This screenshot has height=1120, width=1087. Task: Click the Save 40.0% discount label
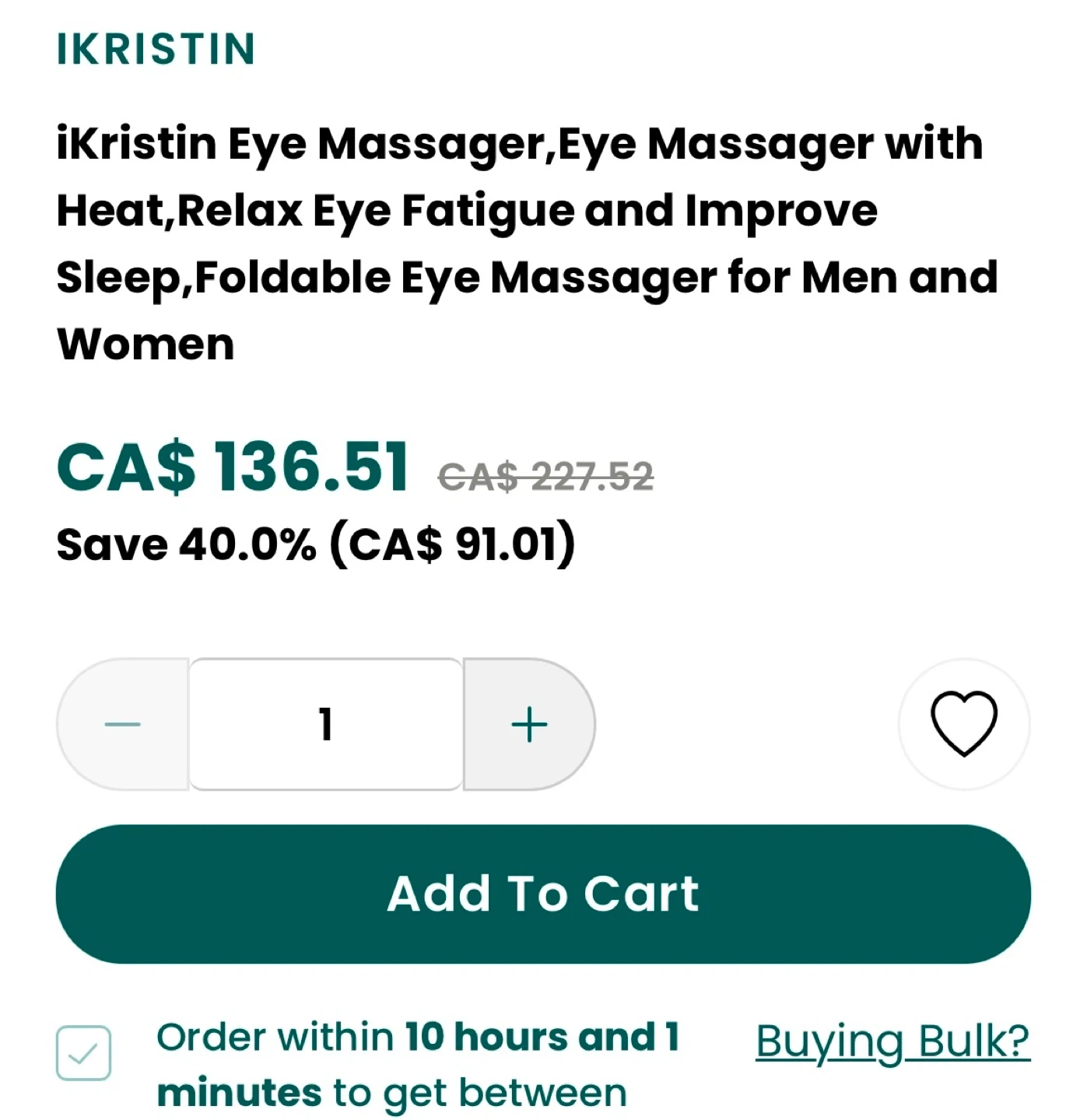pos(187,544)
